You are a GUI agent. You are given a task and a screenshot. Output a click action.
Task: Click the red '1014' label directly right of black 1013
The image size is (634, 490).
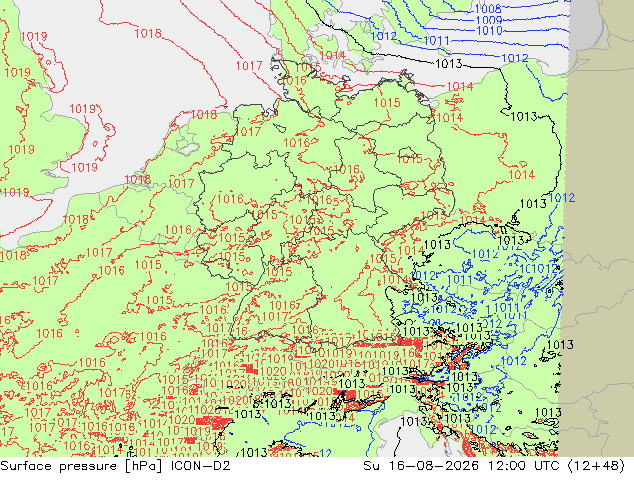pyautogui.click(x=460, y=87)
